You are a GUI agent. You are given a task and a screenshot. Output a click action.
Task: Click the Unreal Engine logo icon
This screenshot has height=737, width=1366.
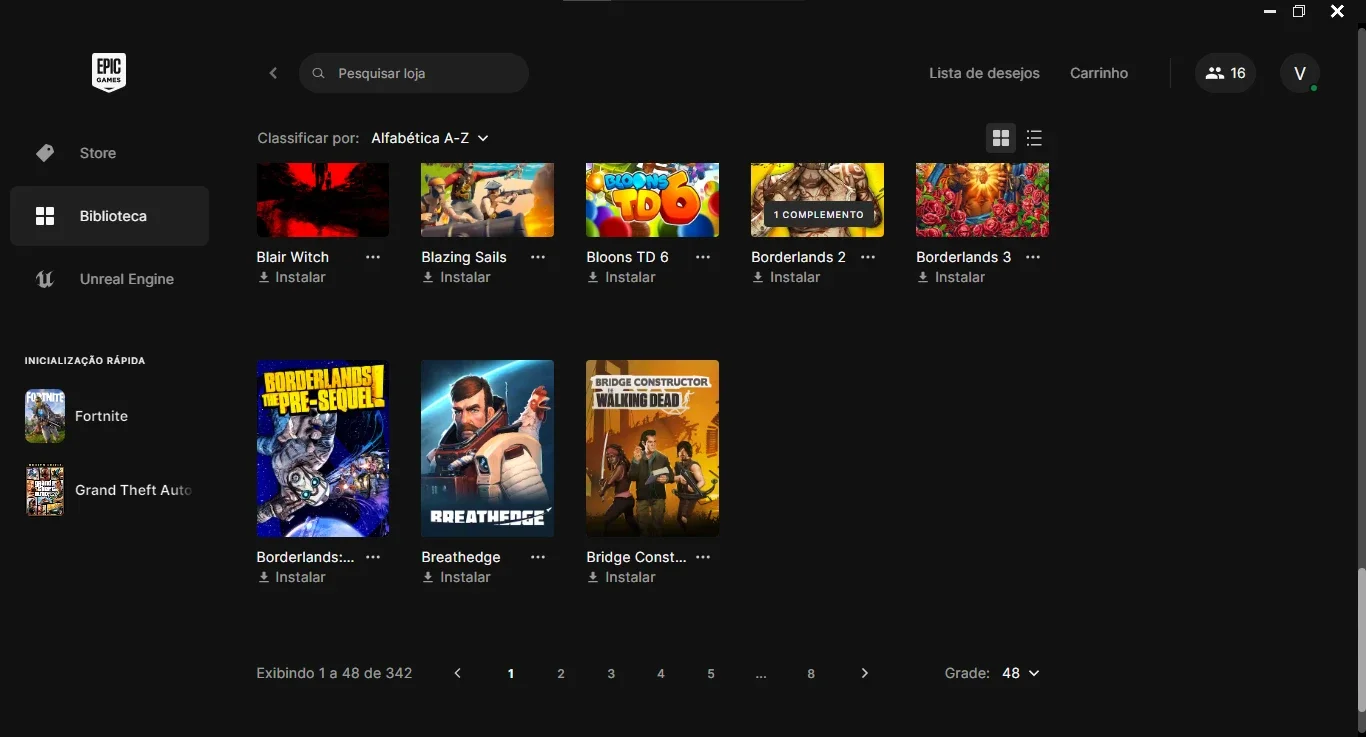pyautogui.click(x=45, y=279)
